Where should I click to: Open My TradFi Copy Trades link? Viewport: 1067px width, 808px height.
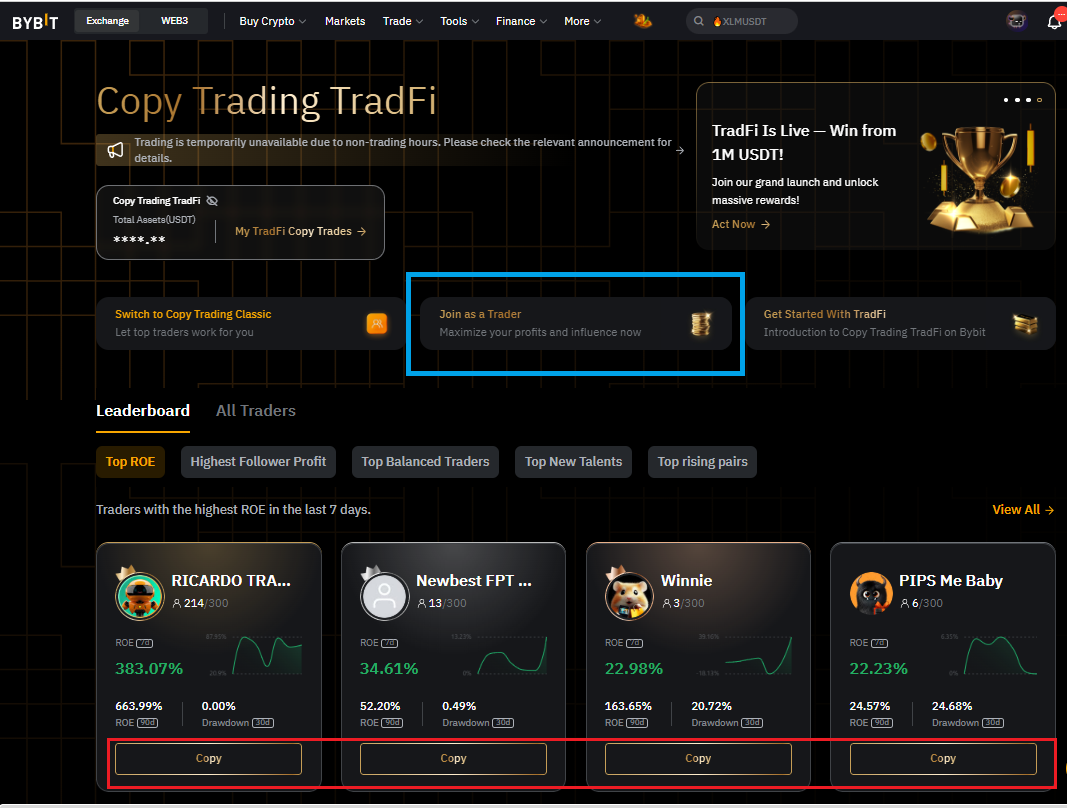coord(300,231)
